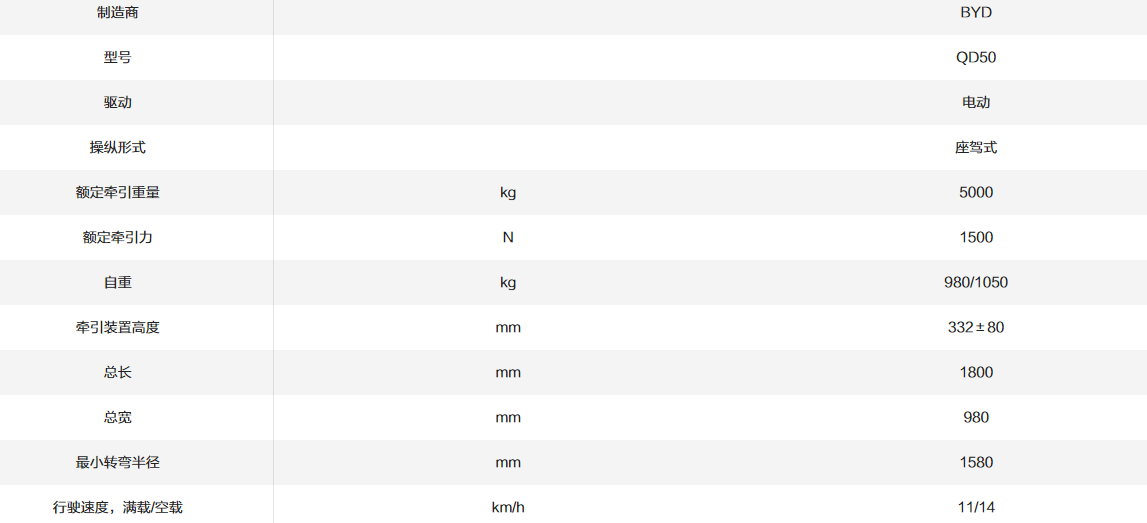
Task: Click the 1800 total length value
Action: (x=975, y=372)
